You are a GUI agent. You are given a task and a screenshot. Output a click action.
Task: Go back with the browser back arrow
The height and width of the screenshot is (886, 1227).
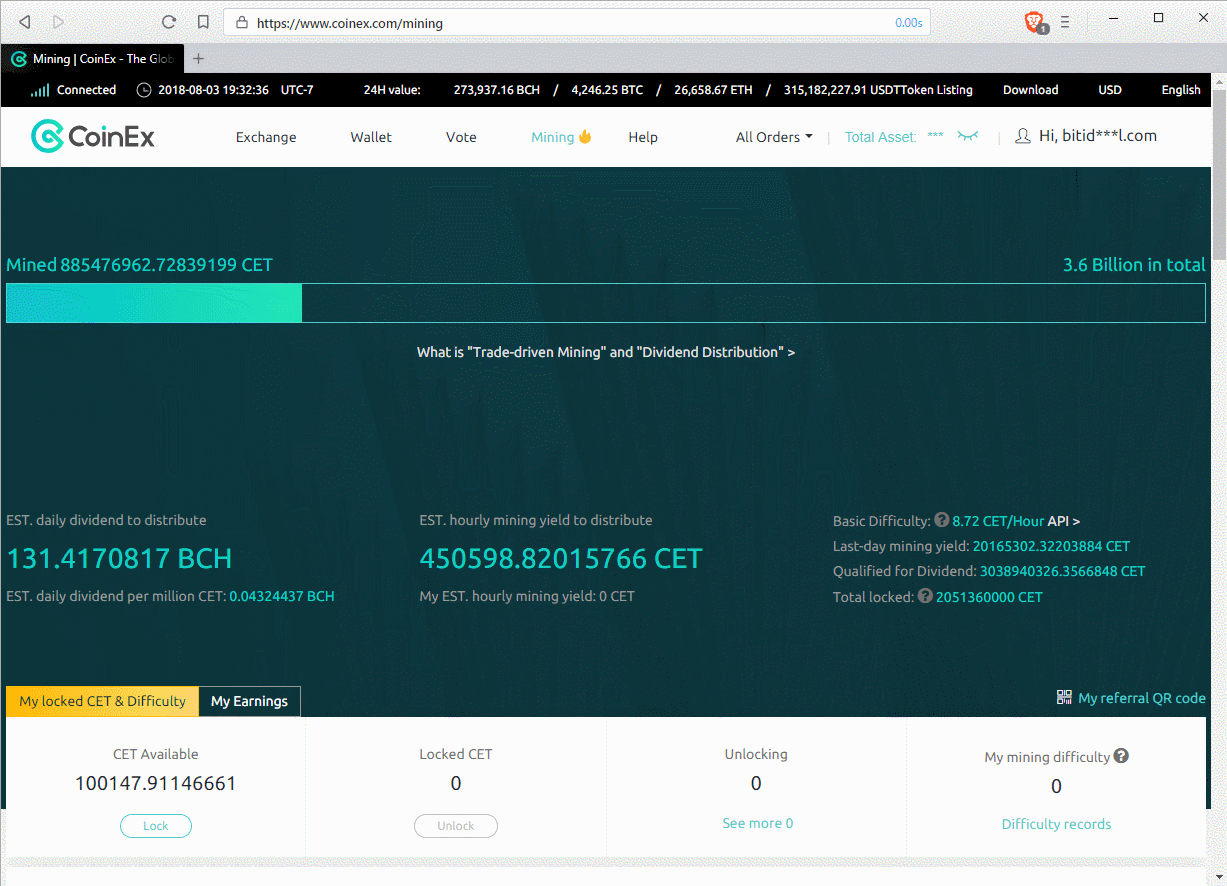(x=25, y=22)
